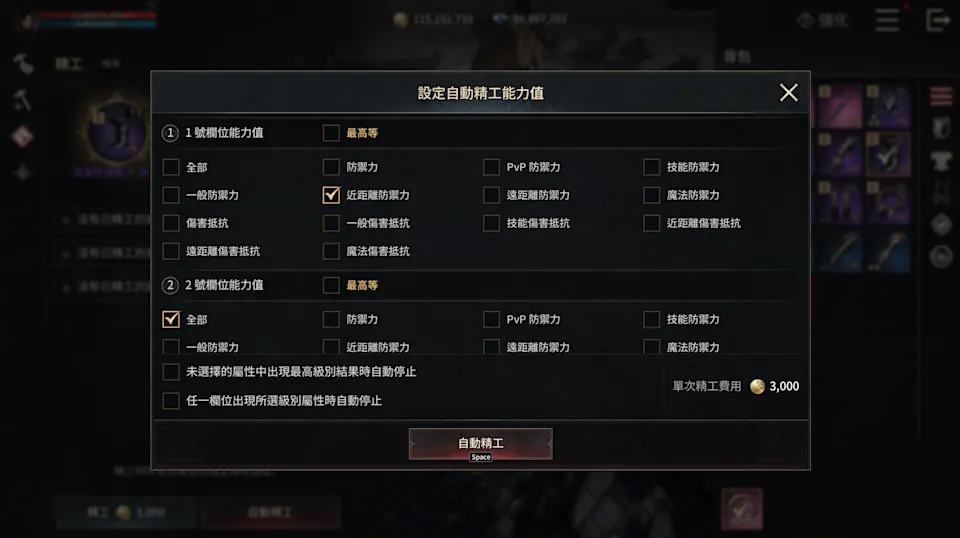Enable 任一欄位出現所選級別屬性時自動停止 option
This screenshot has height=538, width=960.
(171, 400)
